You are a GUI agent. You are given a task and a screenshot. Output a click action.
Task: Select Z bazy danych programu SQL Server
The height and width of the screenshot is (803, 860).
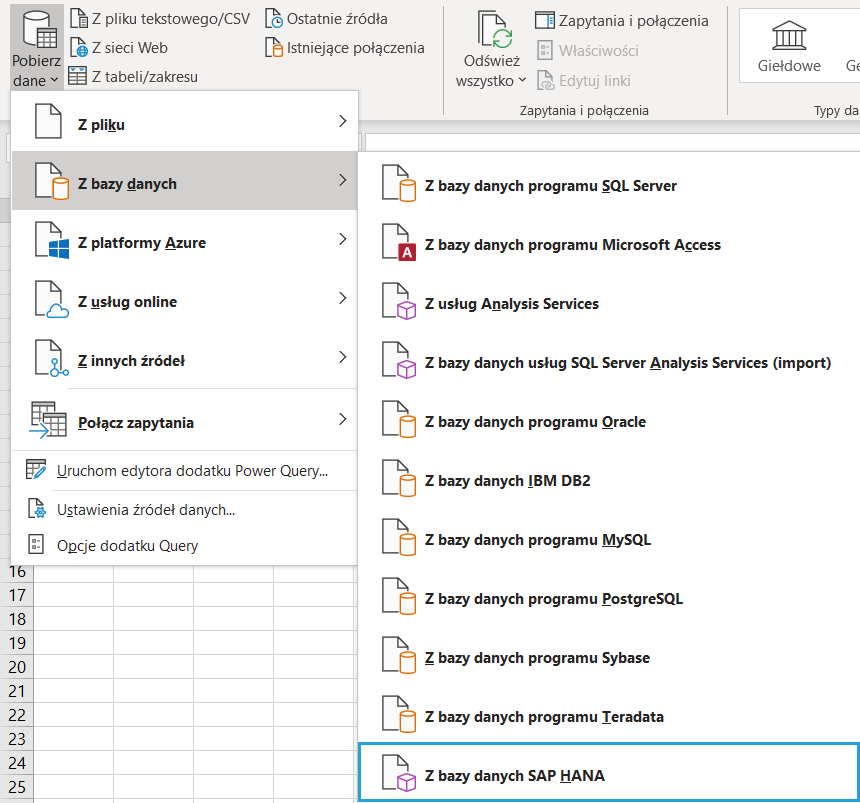(x=550, y=186)
